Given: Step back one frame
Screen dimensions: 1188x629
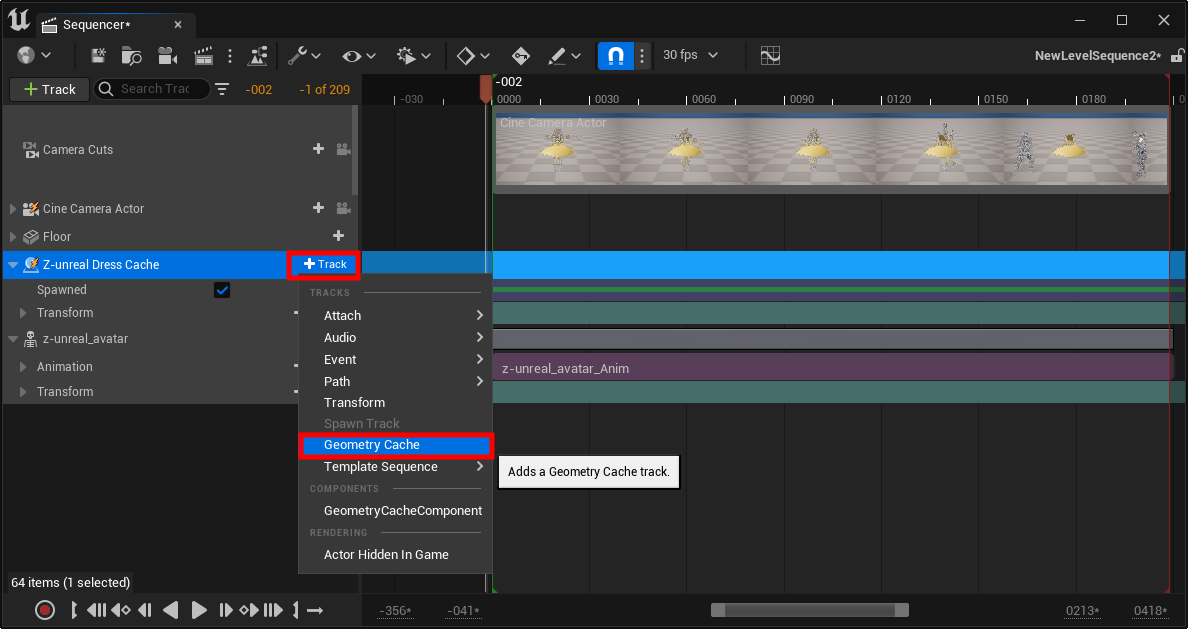Looking at the screenshot, I should coord(145,610).
